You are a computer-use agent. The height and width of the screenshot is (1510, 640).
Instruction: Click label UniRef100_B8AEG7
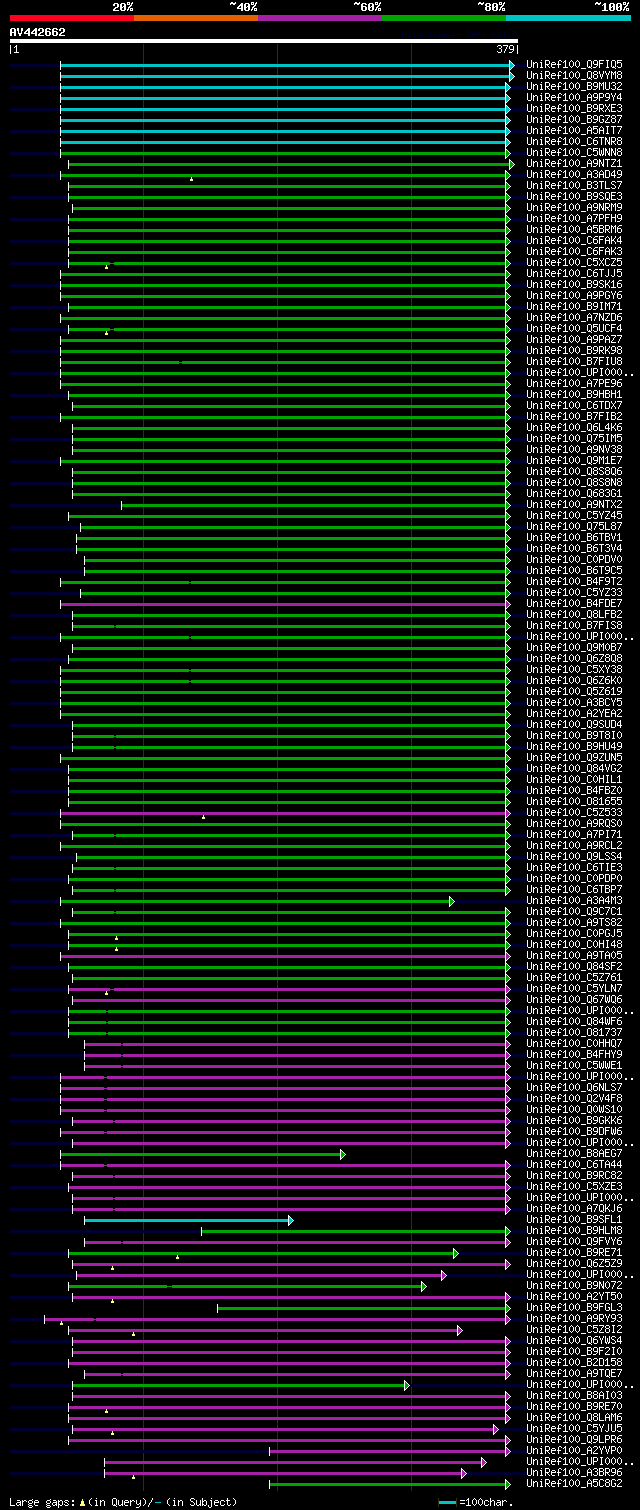click(x=574, y=1153)
